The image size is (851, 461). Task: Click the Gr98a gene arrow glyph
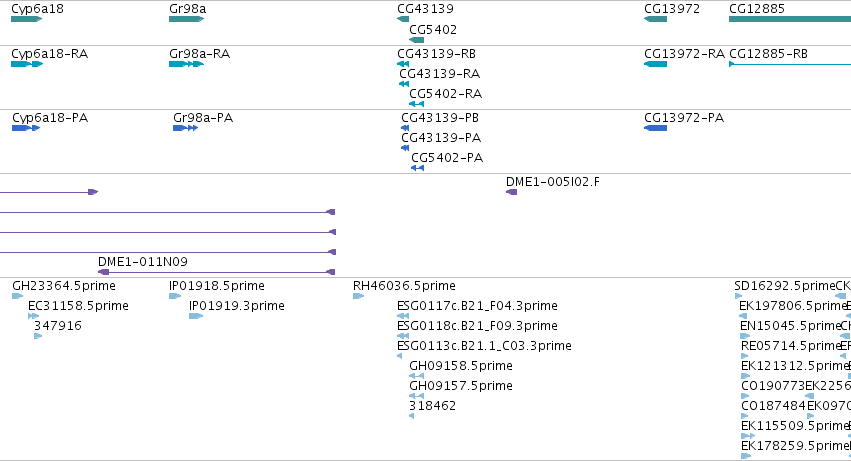(186, 19)
